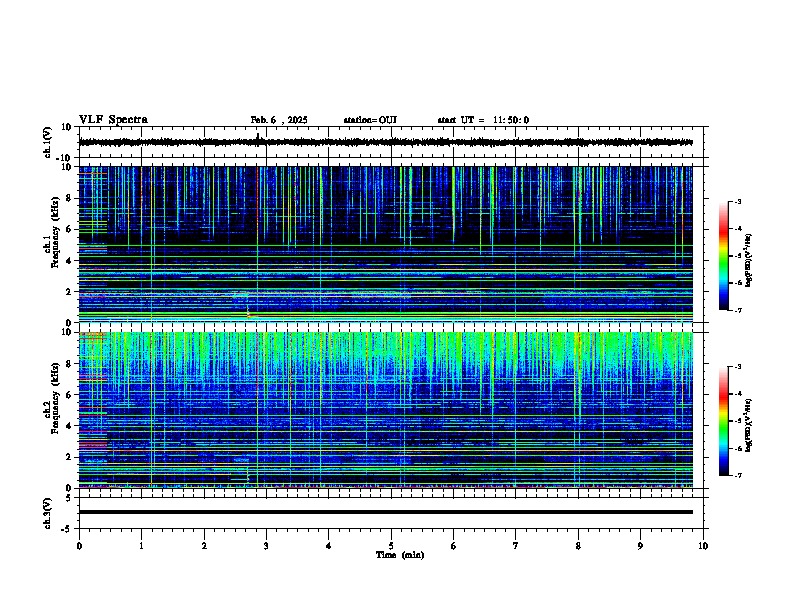The height and width of the screenshot is (612, 792).
Task: Select the "station=OUI" header text
Action: click(370, 120)
